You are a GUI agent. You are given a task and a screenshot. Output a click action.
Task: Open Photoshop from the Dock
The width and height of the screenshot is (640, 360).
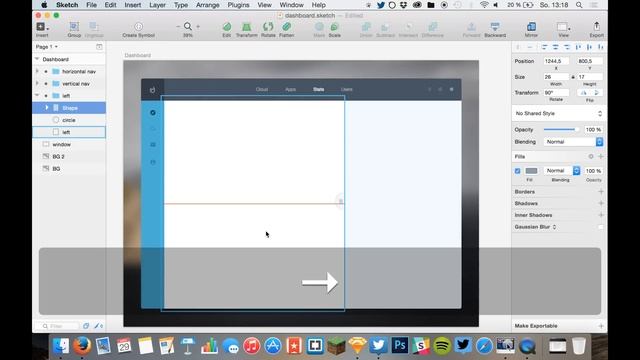pos(400,346)
